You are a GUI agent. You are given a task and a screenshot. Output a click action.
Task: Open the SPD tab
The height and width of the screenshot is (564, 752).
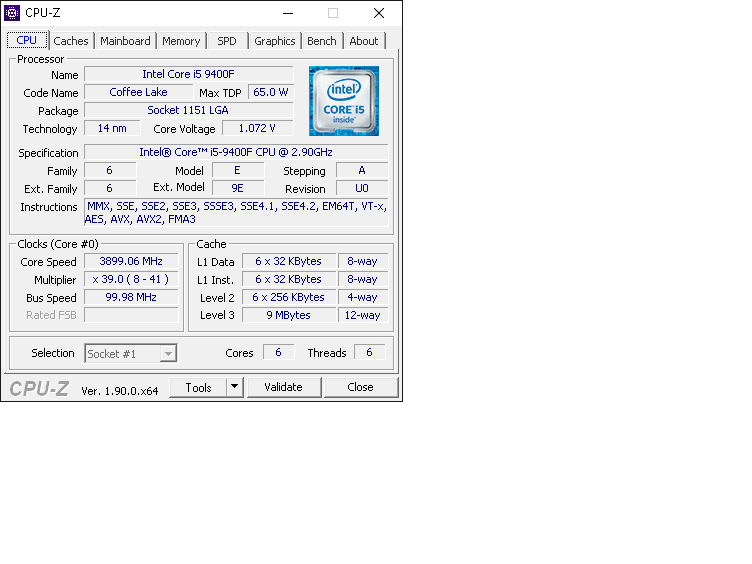coord(227,41)
